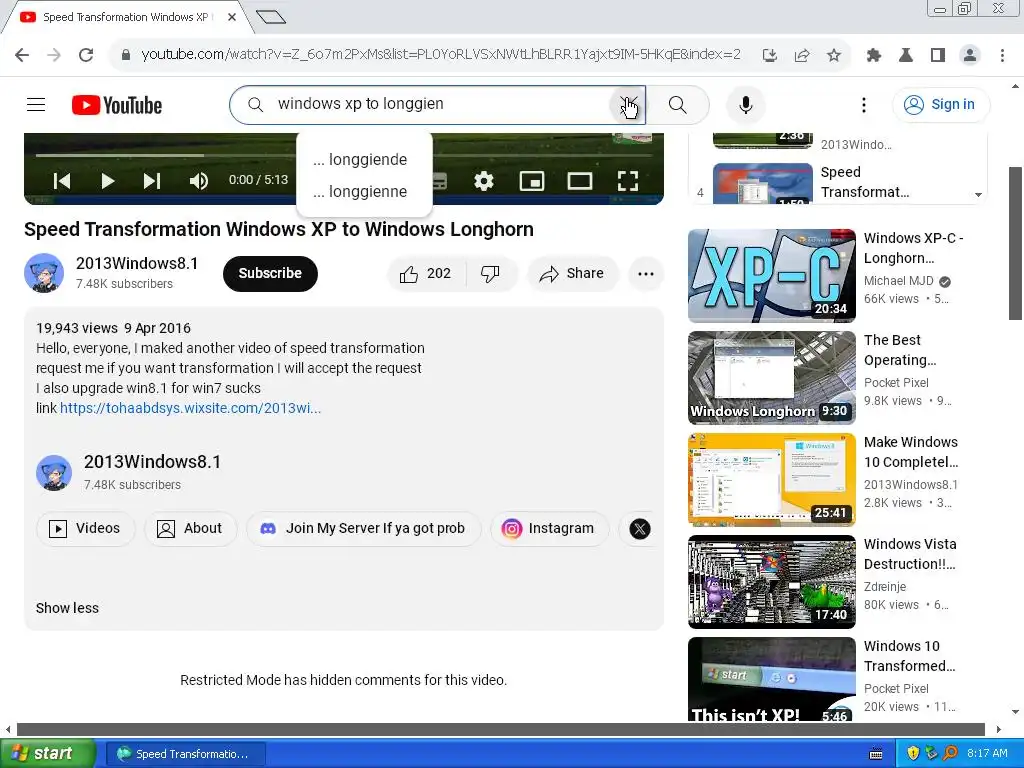Open Michael MJD channel name
This screenshot has width=1024, height=768.
click(x=899, y=281)
